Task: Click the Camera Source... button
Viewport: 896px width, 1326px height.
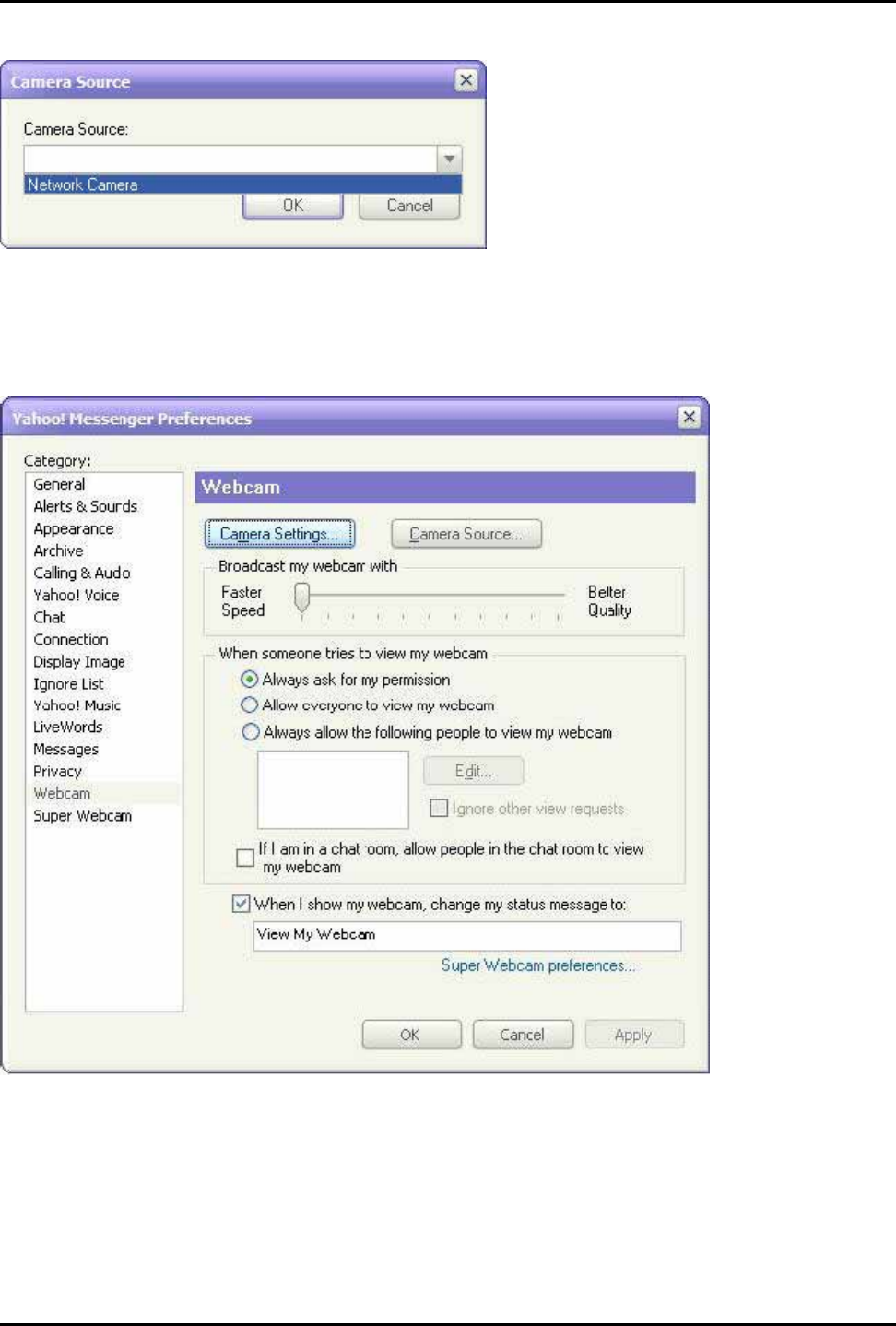Action: (x=466, y=534)
